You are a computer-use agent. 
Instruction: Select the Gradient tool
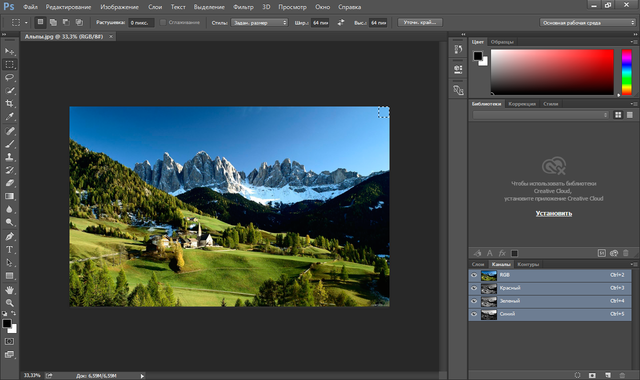[9, 196]
